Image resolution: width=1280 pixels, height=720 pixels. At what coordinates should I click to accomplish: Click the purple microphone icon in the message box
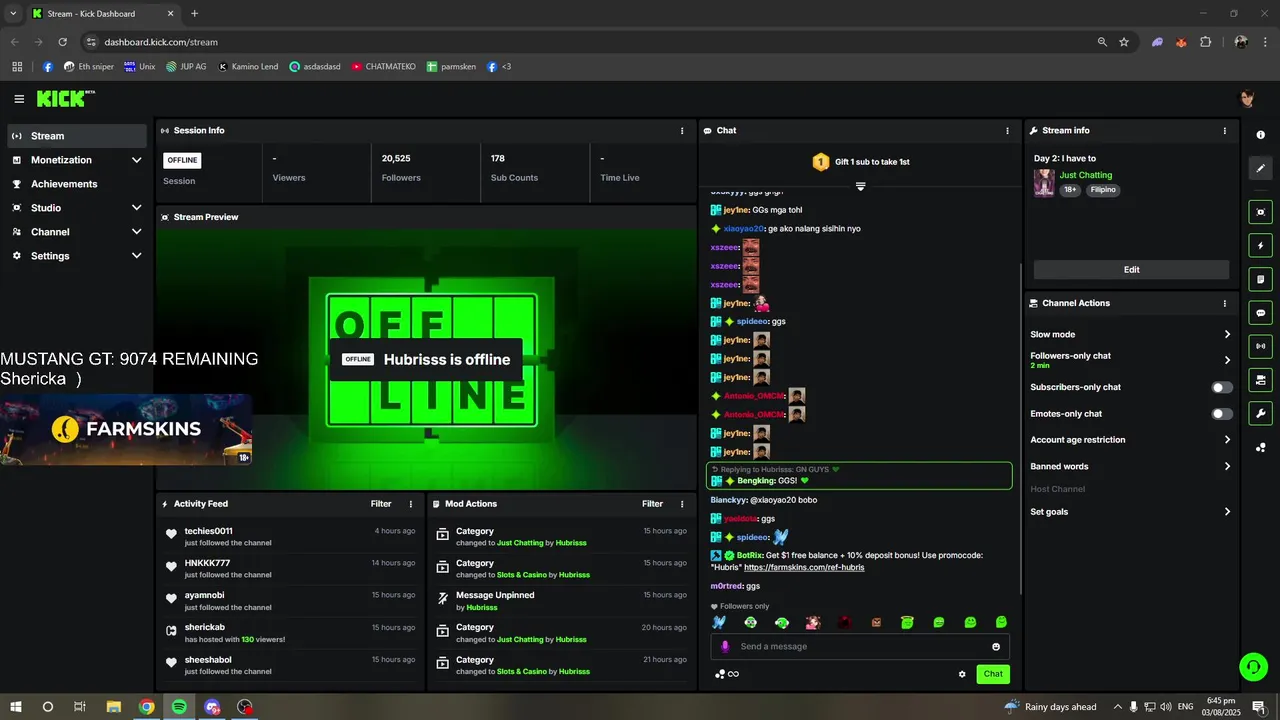(726, 647)
